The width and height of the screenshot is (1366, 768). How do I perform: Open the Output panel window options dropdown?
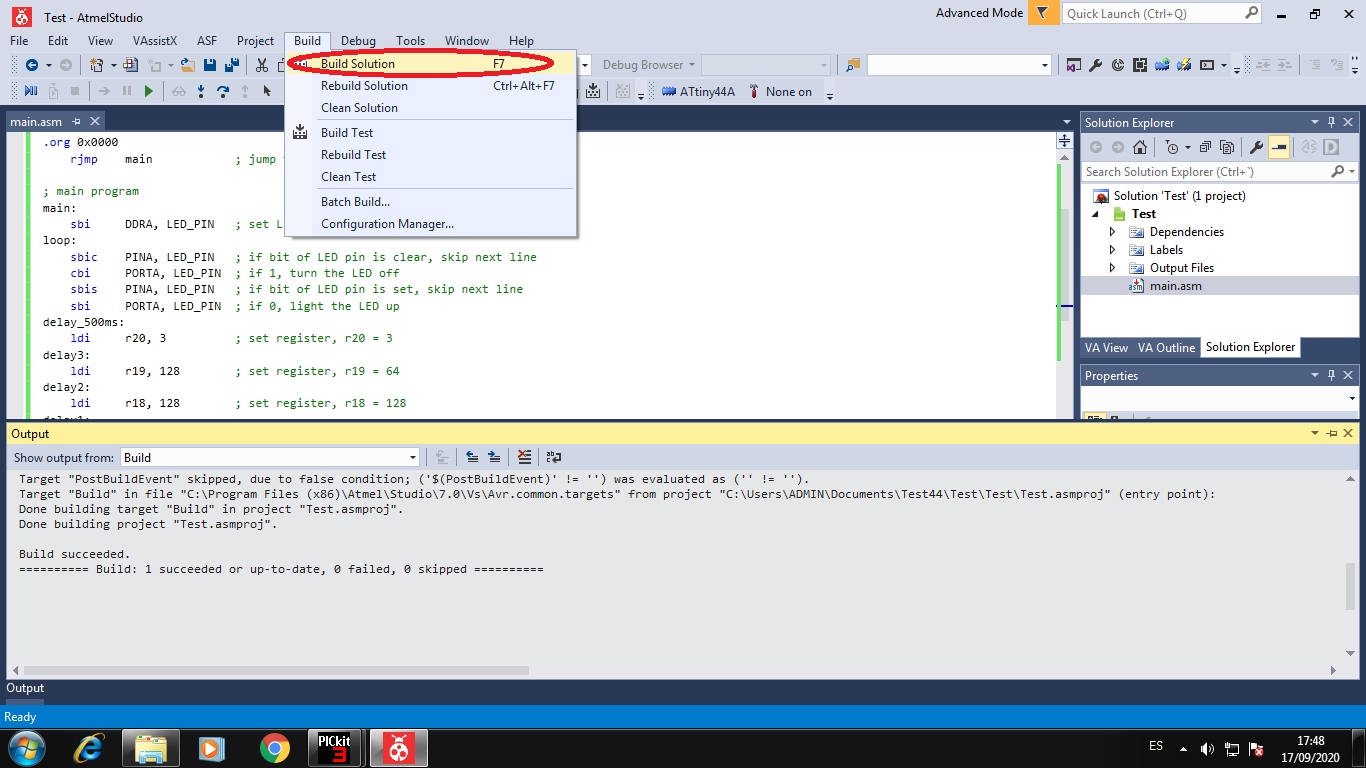[x=1316, y=433]
